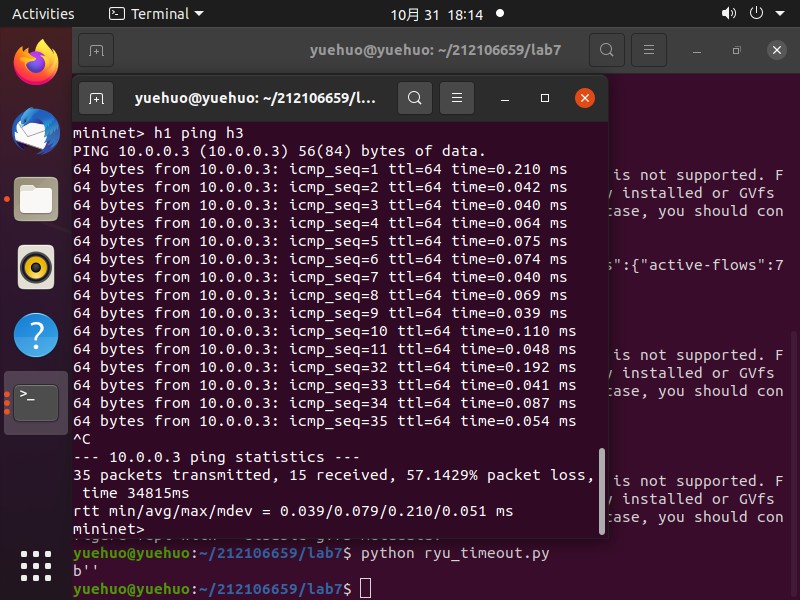800x600 pixels.
Task: Open new tab in back terminal window
Action: coord(96,50)
